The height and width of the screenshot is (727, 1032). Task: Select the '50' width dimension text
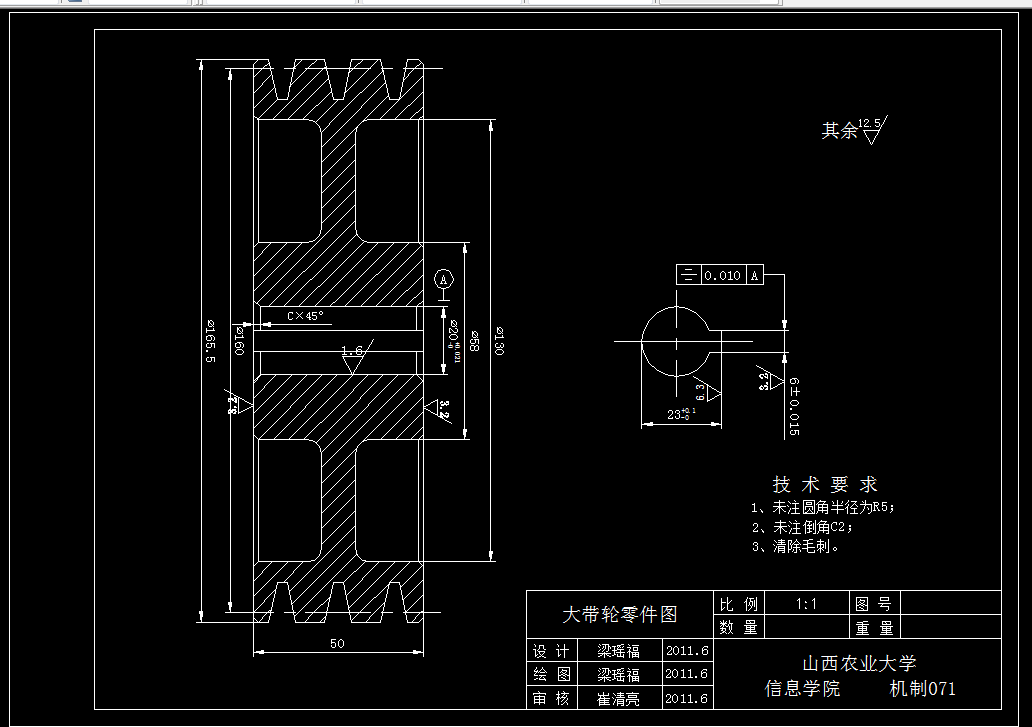coord(337,643)
